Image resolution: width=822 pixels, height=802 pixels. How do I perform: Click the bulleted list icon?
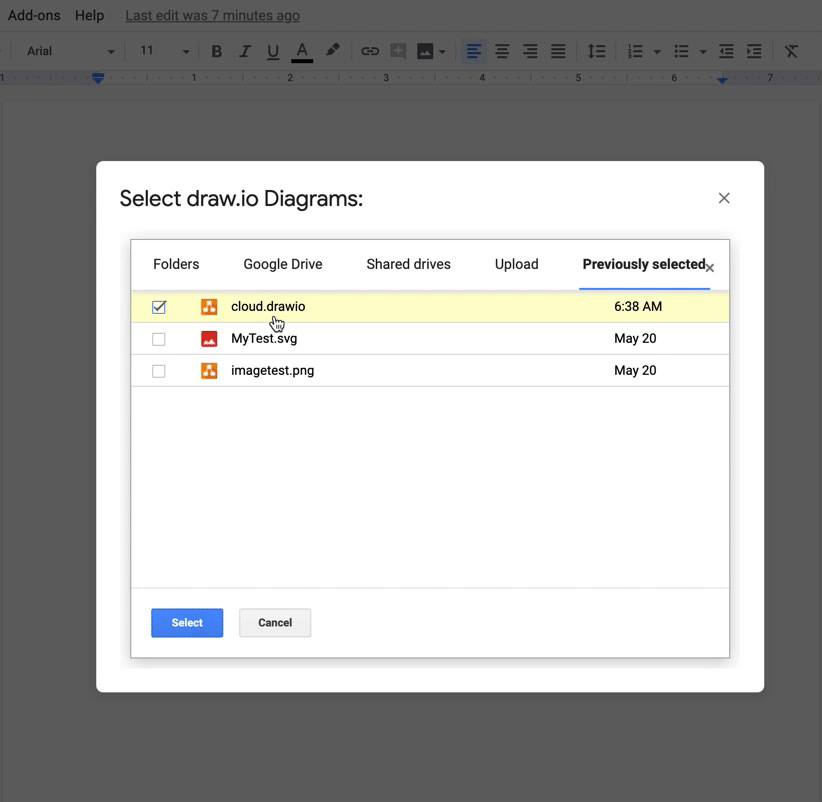[681, 51]
